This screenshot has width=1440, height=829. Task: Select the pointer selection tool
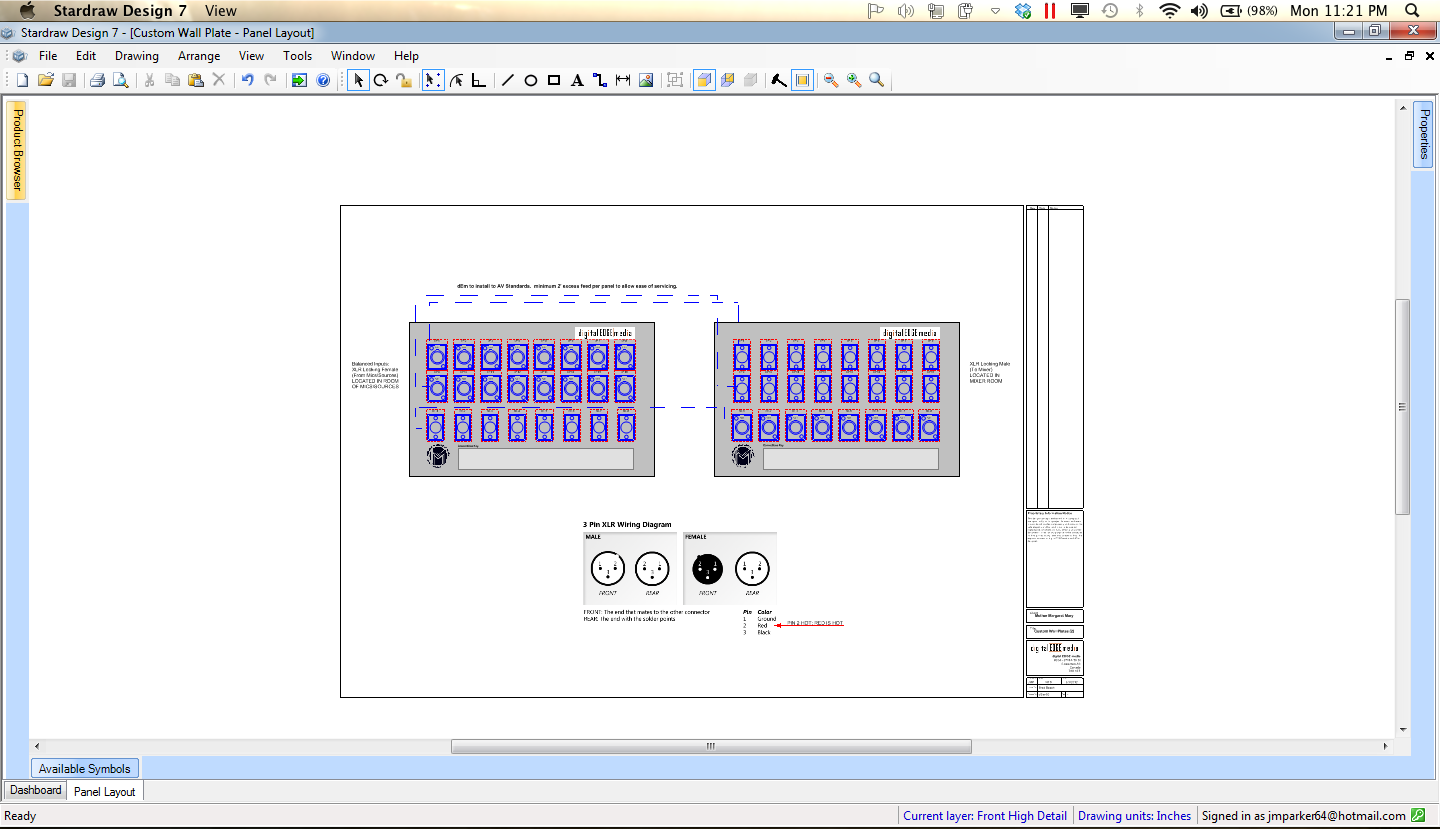358,80
